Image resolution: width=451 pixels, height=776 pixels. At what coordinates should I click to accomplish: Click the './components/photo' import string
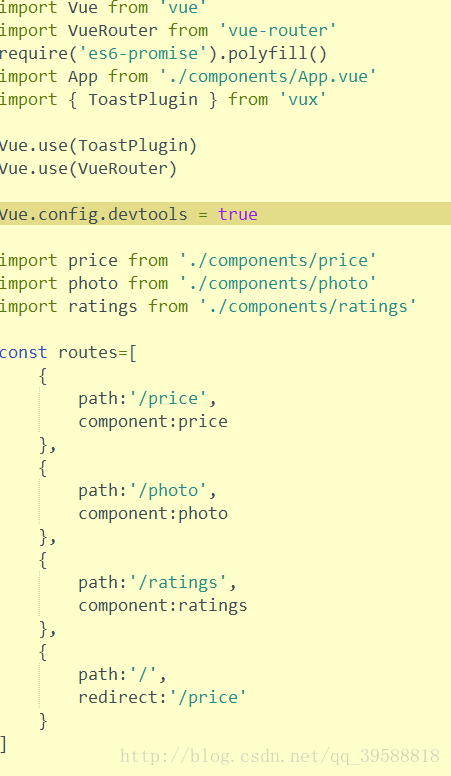[x=278, y=284]
